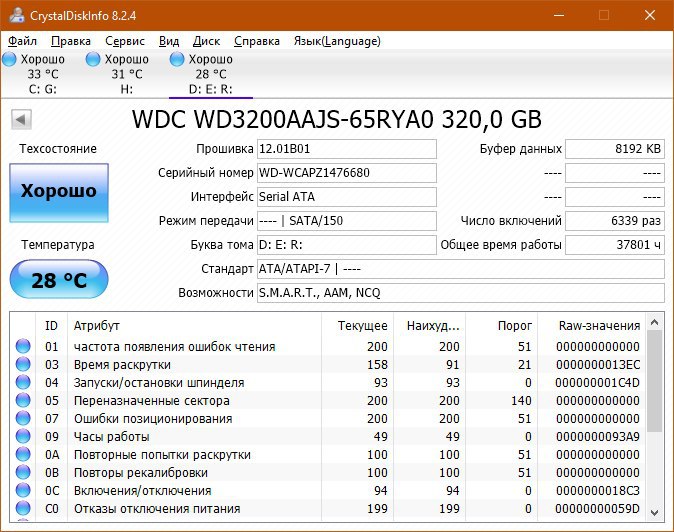Image resolution: width=674 pixels, height=532 pixels.
Task: Click status orb for attribute 01 read error rate
Action: (23, 346)
